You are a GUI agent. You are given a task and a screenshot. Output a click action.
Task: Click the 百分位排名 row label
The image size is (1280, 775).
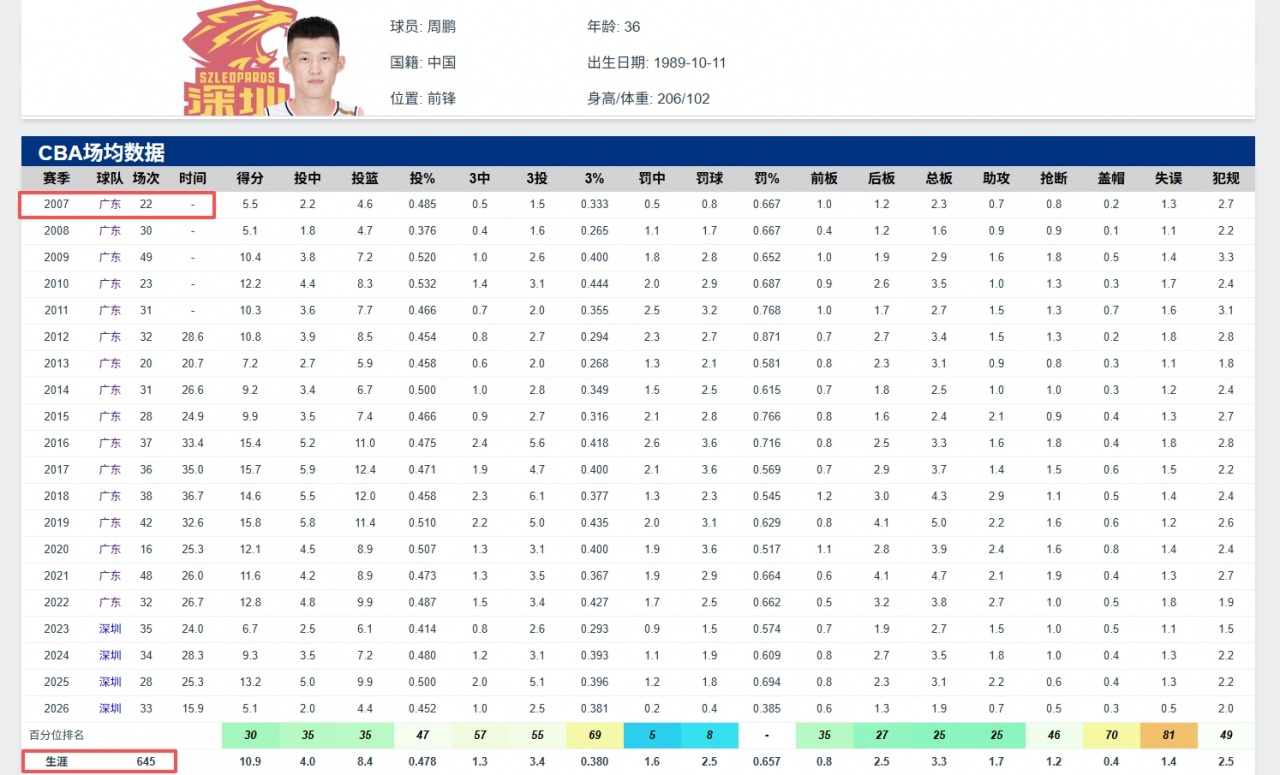(x=56, y=735)
